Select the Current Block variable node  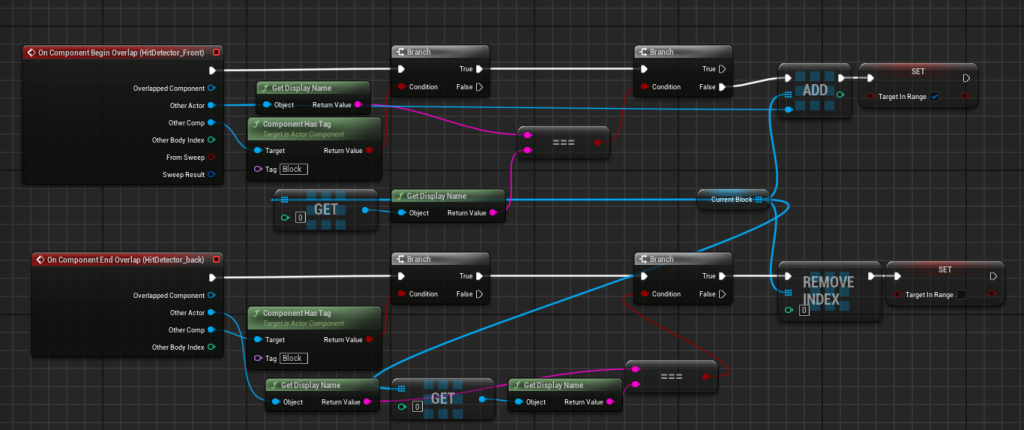pos(730,200)
